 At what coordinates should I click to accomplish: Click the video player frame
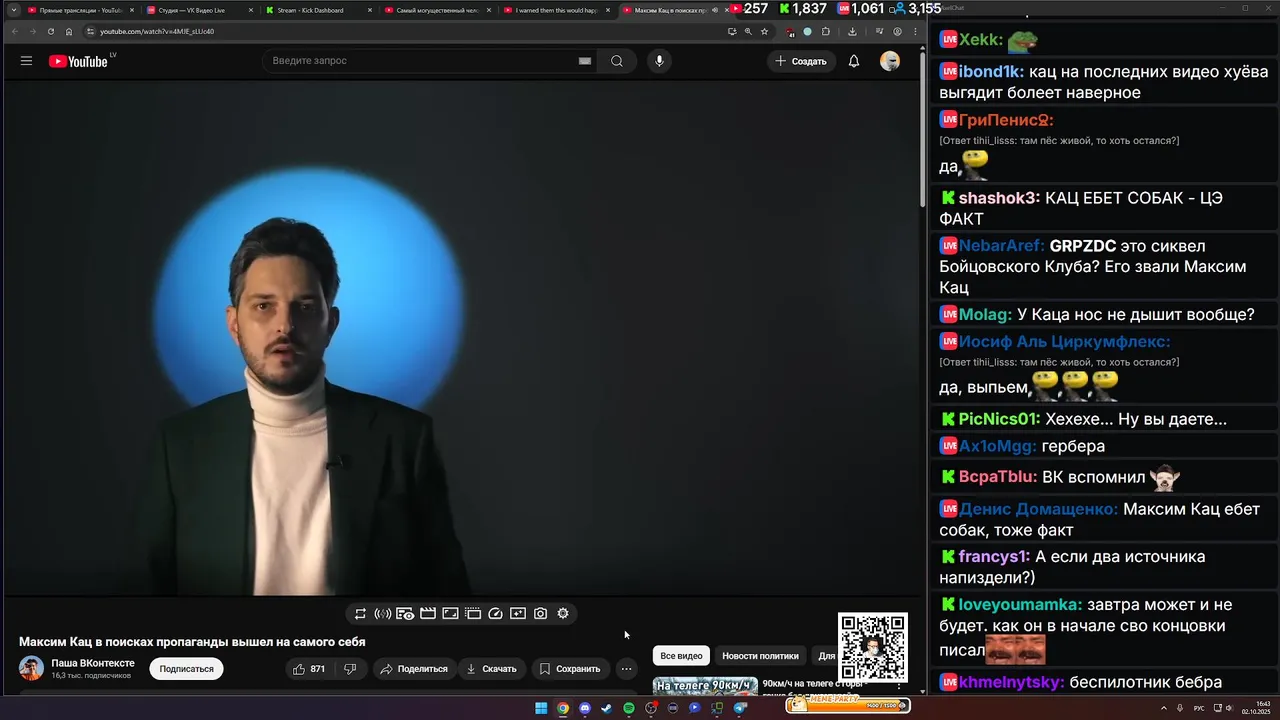pos(461,338)
